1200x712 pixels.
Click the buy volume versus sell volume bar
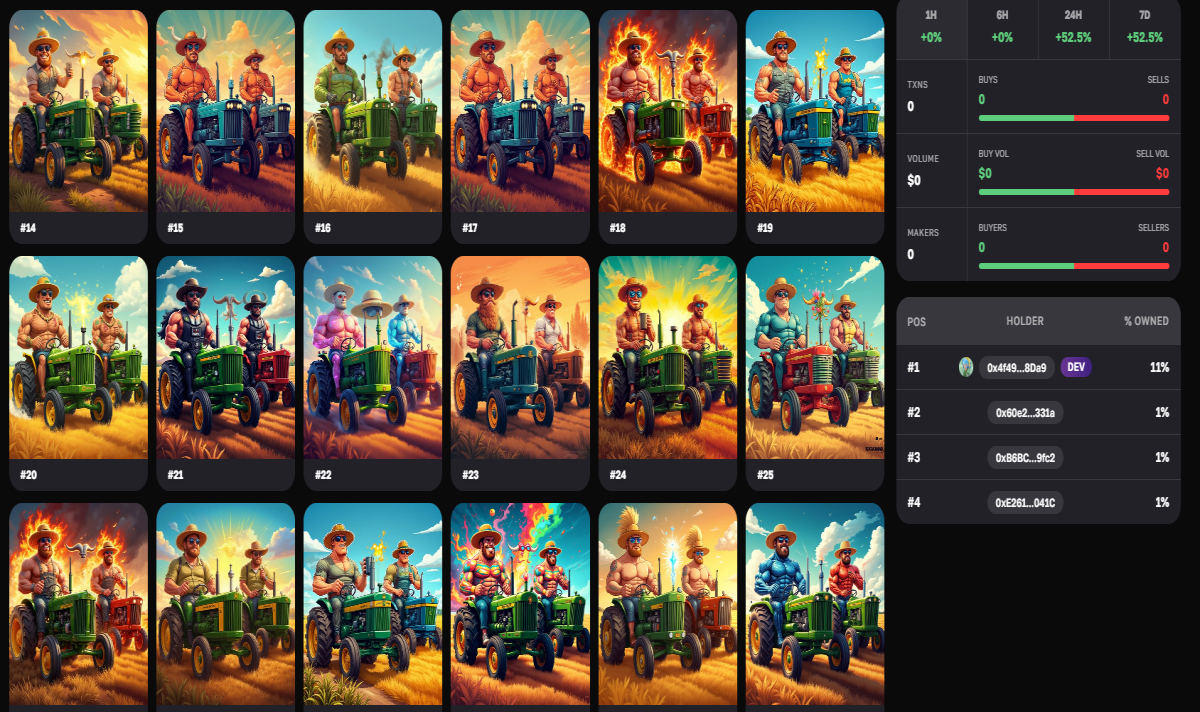(x=1074, y=192)
